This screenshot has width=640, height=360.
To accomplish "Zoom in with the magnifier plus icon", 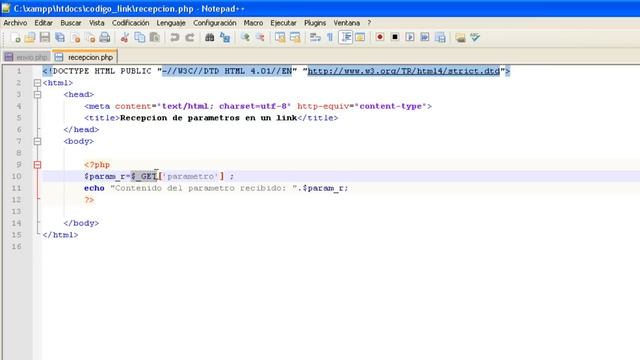I will [x=245, y=38].
